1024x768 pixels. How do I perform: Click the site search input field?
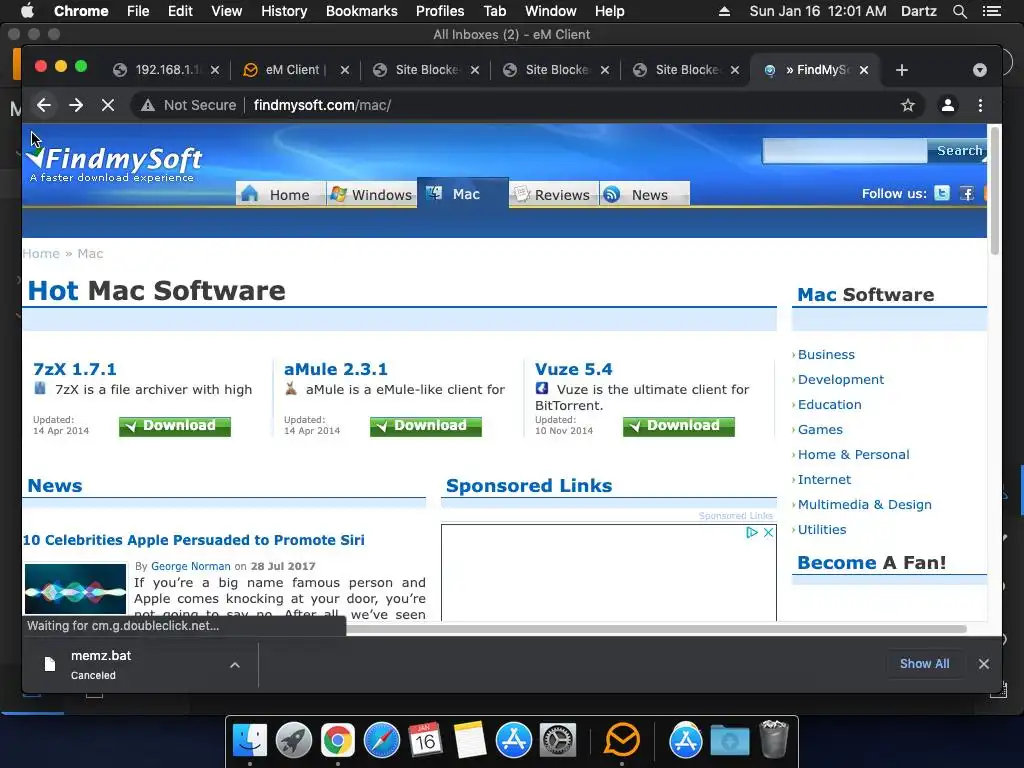[x=844, y=151]
